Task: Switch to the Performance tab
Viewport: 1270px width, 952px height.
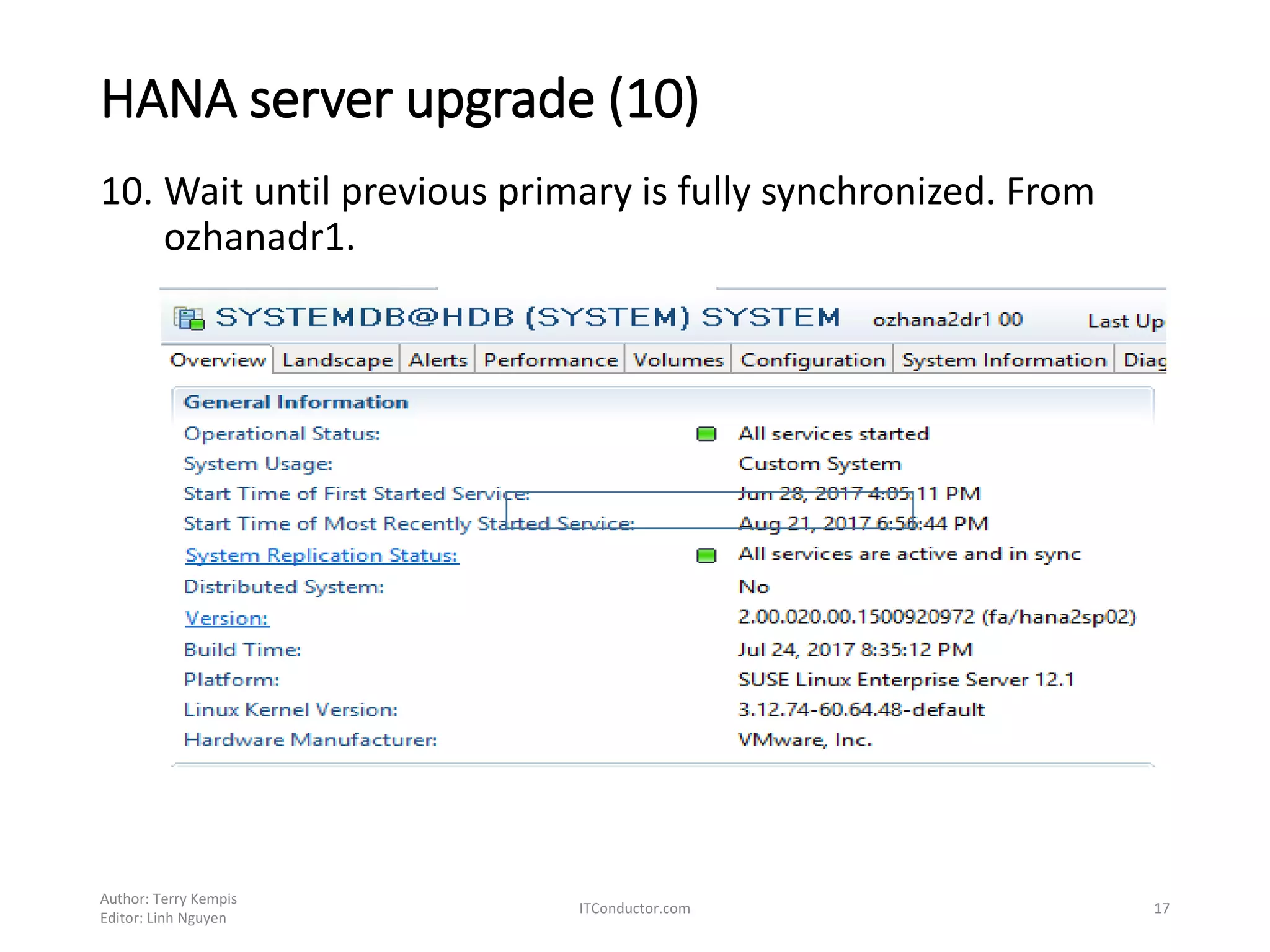Action: tap(551, 359)
